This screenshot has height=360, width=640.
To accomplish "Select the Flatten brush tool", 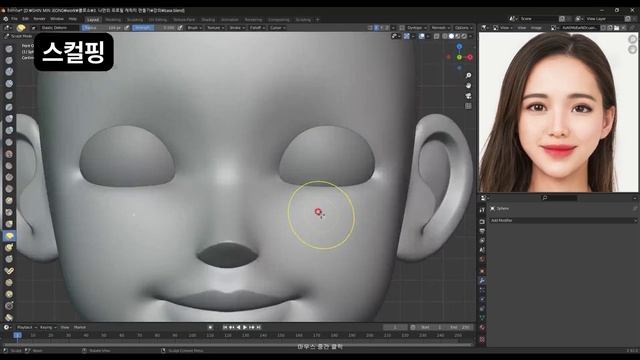I will [9, 166].
